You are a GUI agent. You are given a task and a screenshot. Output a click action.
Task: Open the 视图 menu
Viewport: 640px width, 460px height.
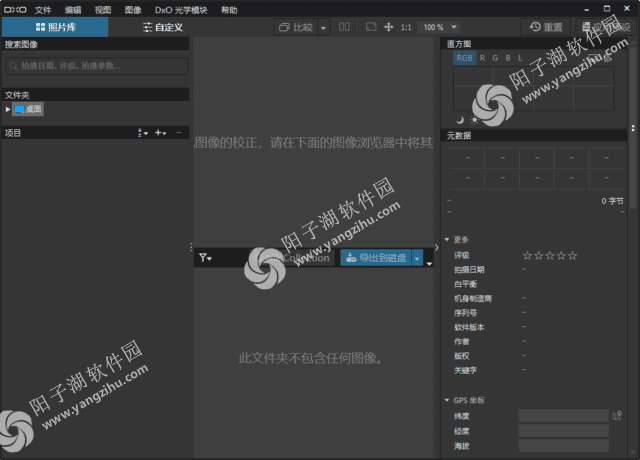coord(103,10)
